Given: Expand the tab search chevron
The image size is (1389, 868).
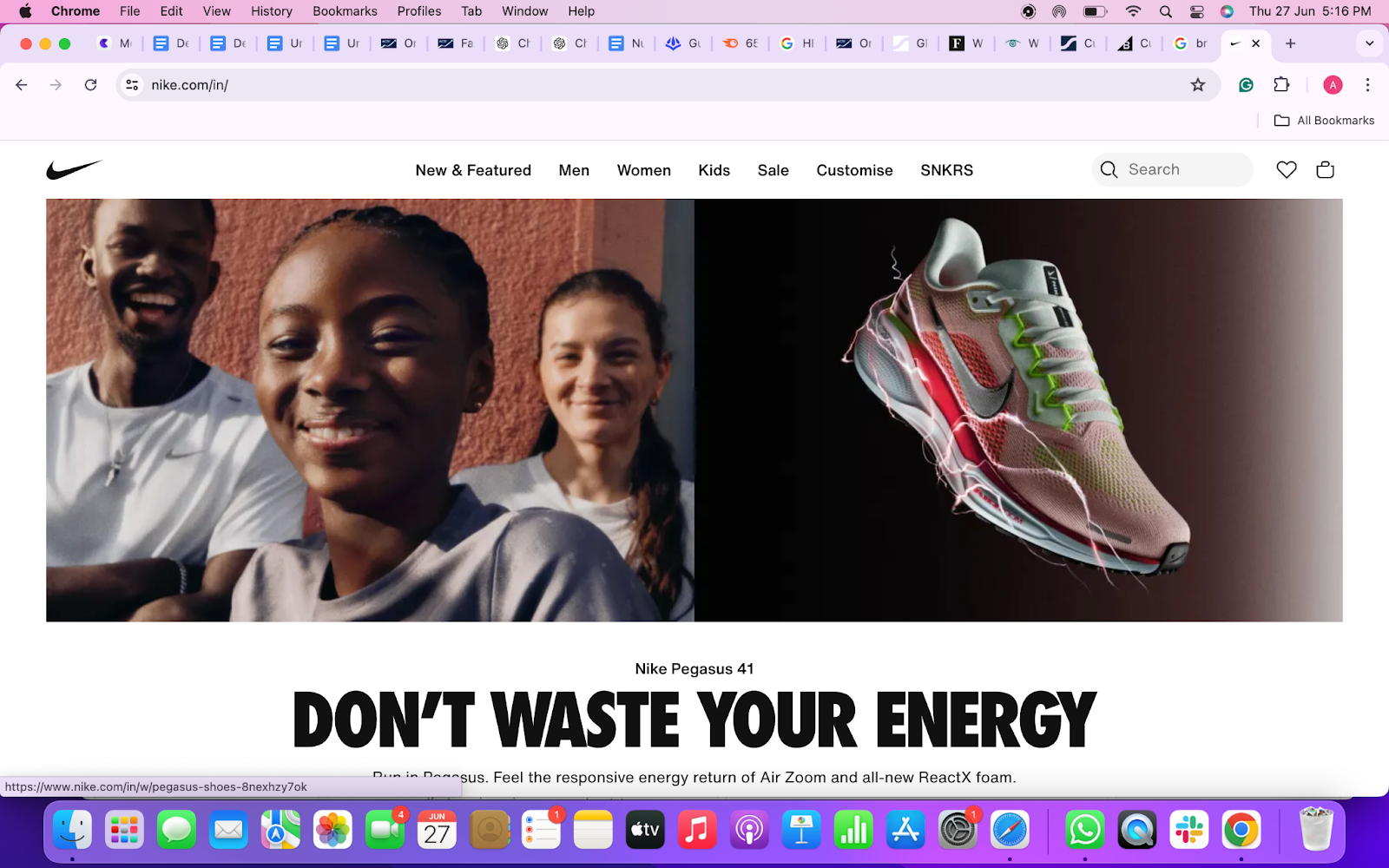Looking at the screenshot, I should (1369, 43).
